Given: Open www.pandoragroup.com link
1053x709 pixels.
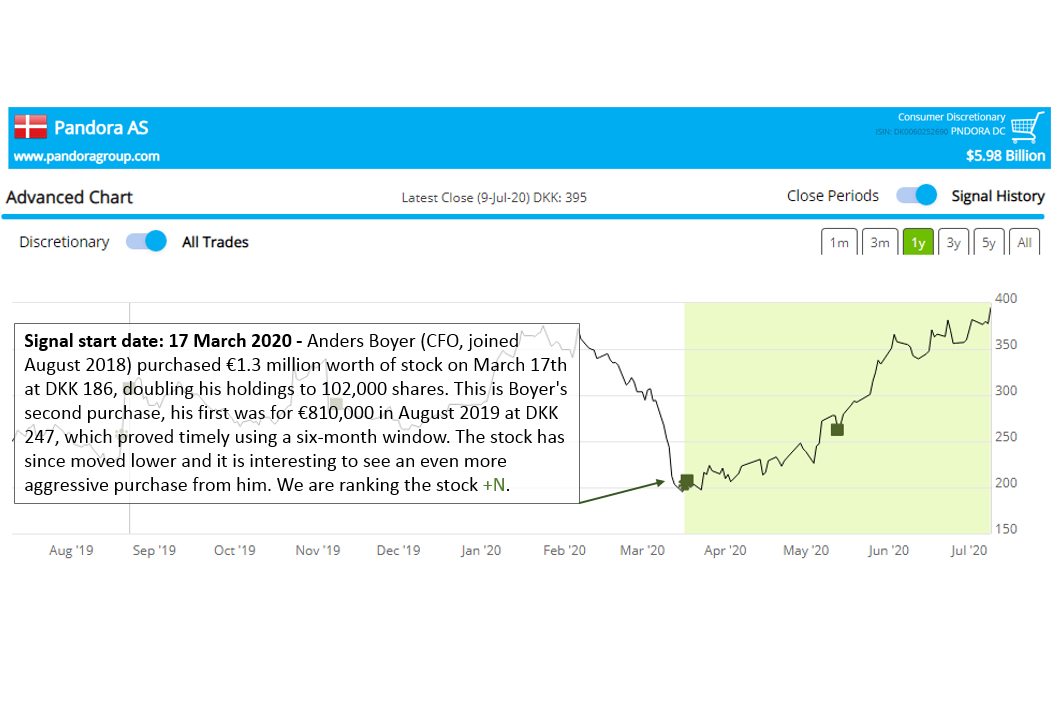Looking at the screenshot, I should coord(86,156).
